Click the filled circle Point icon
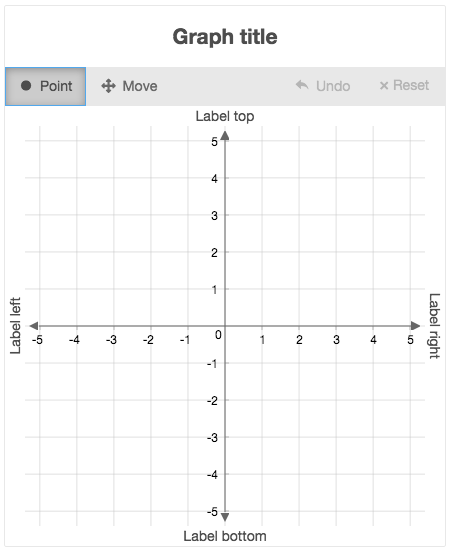 pyautogui.click(x=26, y=86)
